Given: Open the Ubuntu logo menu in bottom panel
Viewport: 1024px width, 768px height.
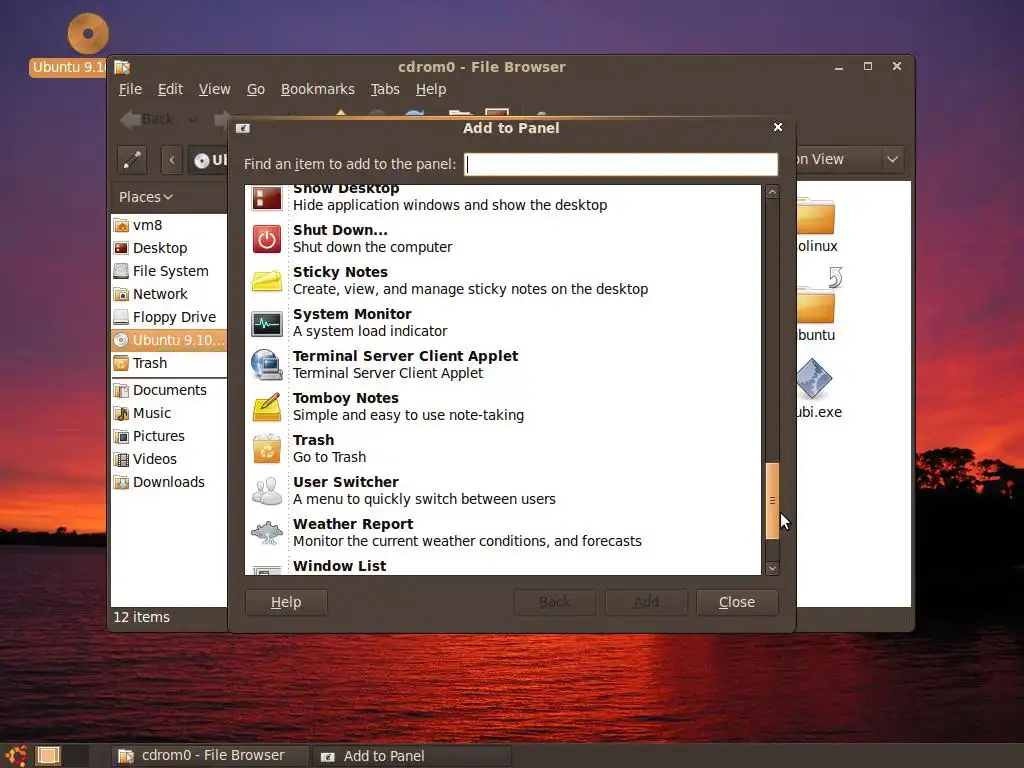Looking at the screenshot, I should [x=16, y=756].
